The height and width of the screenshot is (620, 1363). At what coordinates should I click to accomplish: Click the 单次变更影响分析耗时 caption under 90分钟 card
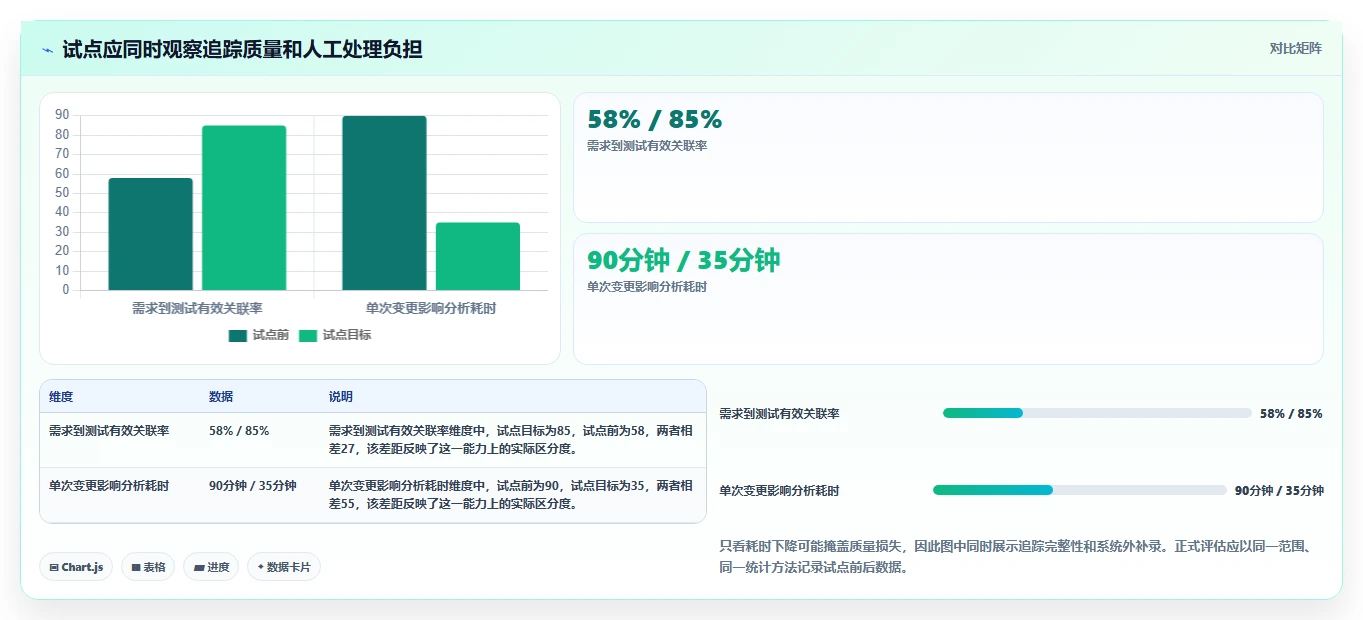pyautogui.click(x=647, y=287)
